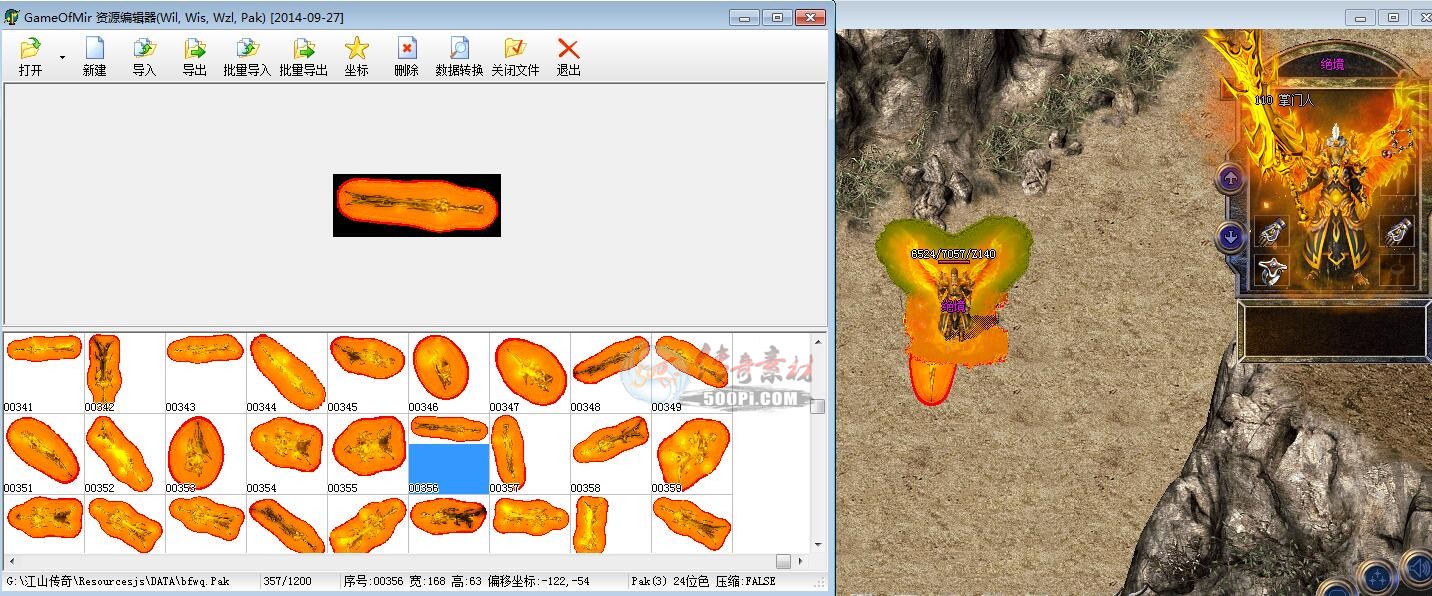Select thumbnail 00341

click(43, 372)
